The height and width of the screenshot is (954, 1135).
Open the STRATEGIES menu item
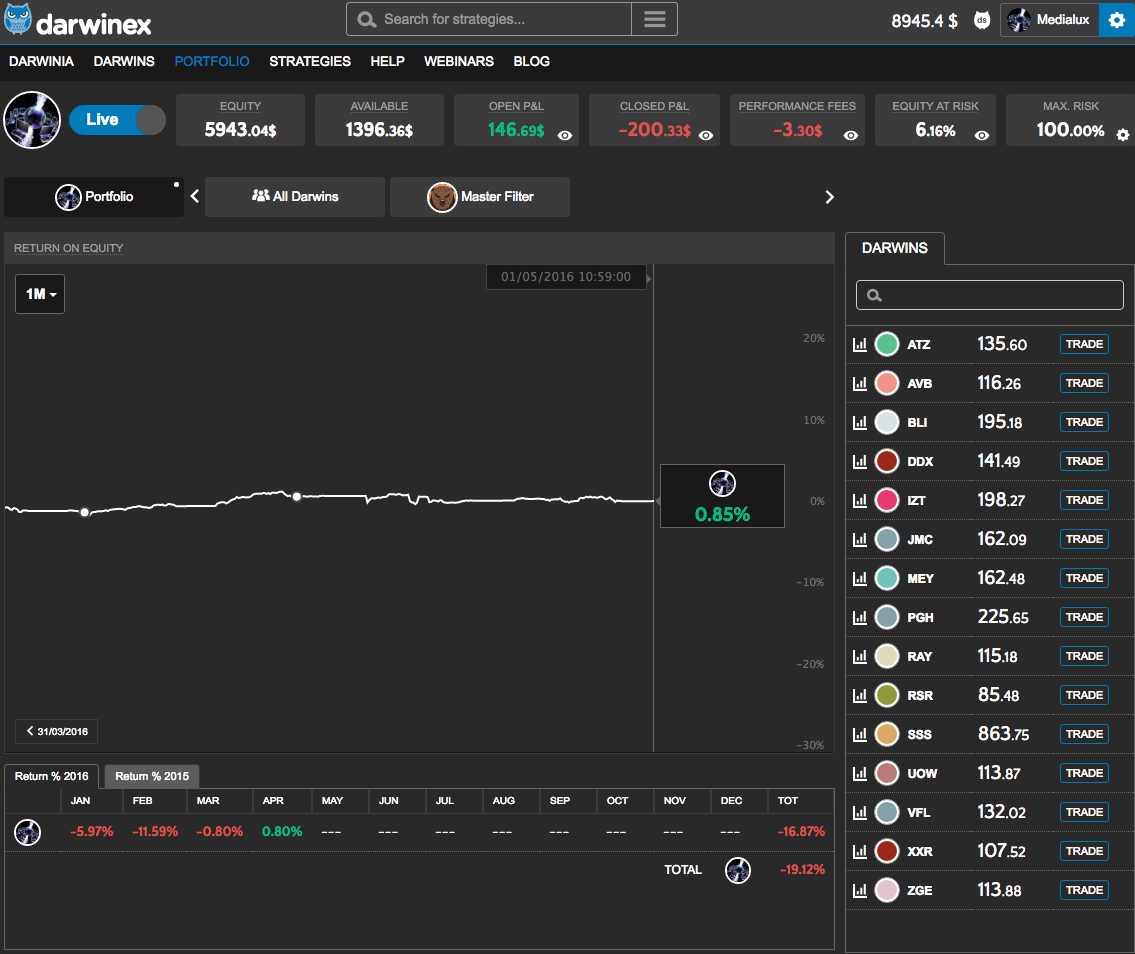point(310,61)
